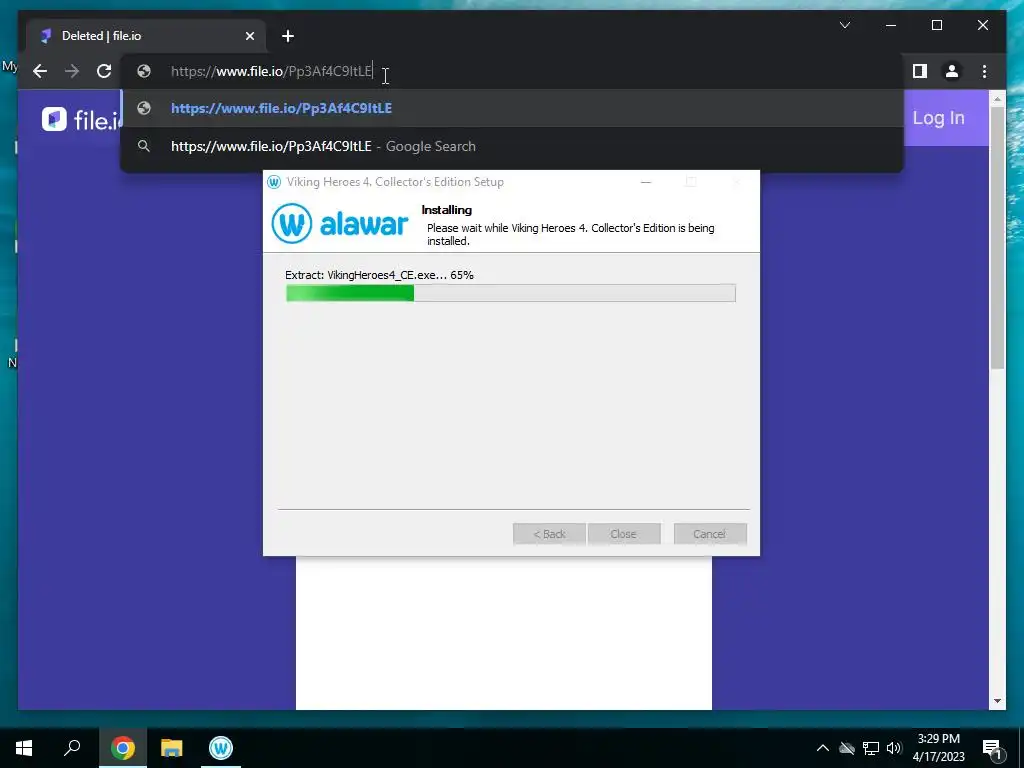Image resolution: width=1024 pixels, height=768 pixels.
Task: Choose the file.io URL autocomplete suggestion
Action: coord(513,108)
